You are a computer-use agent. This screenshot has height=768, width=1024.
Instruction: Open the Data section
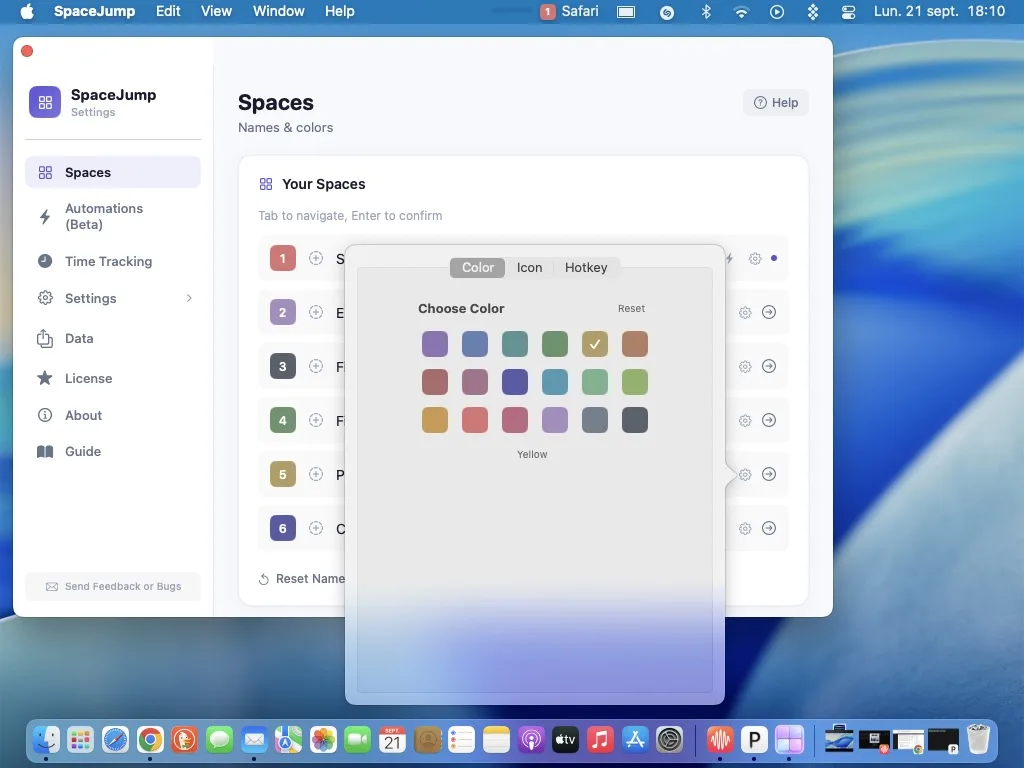112,338
